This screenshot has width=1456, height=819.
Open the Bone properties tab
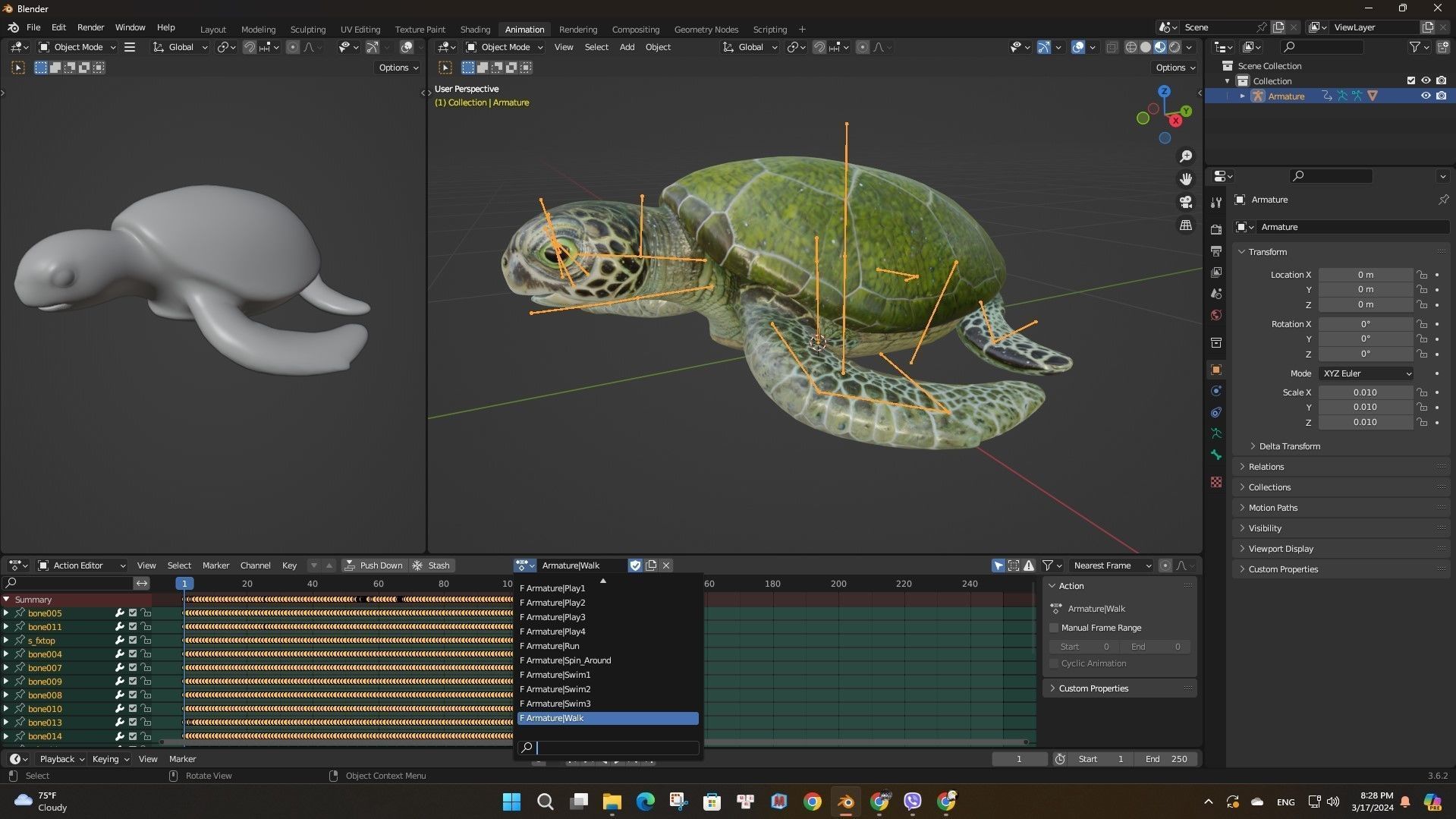[1216, 455]
